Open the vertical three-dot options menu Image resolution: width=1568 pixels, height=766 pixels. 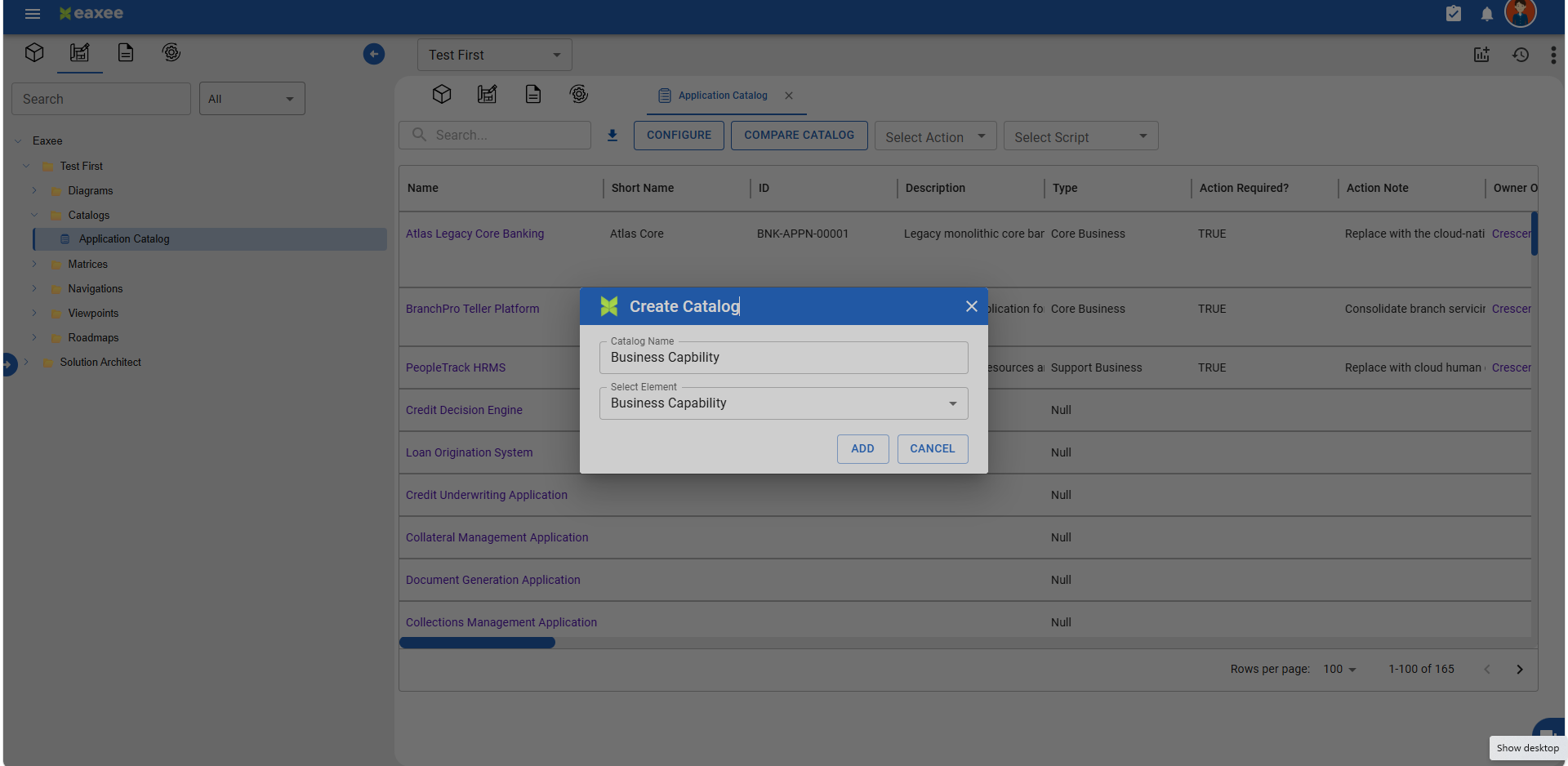pos(1553,55)
